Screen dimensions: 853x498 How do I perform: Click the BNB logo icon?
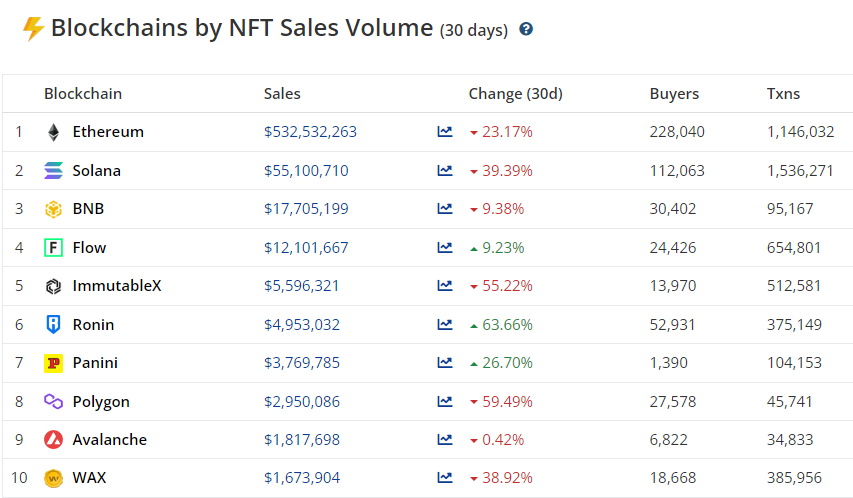click(x=53, y=209)
